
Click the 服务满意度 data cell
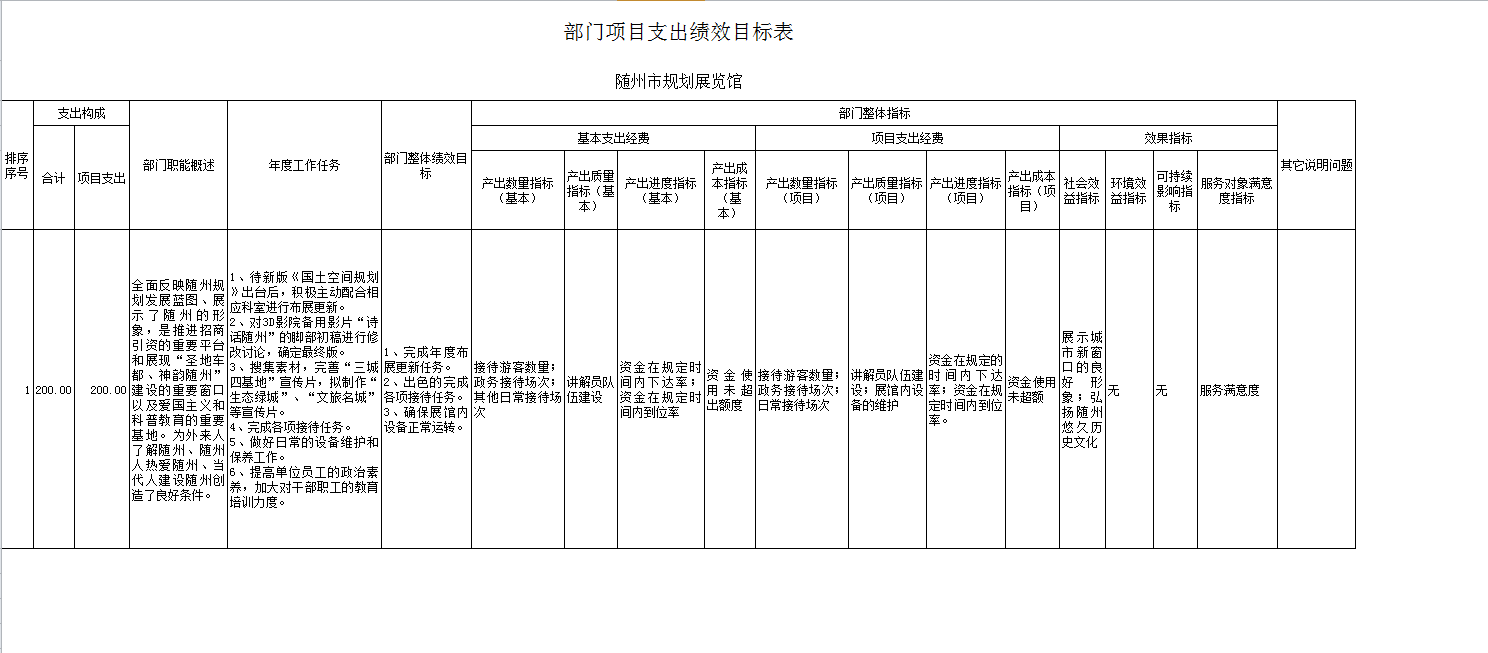pyautogui.click(x=1237, y=389)
